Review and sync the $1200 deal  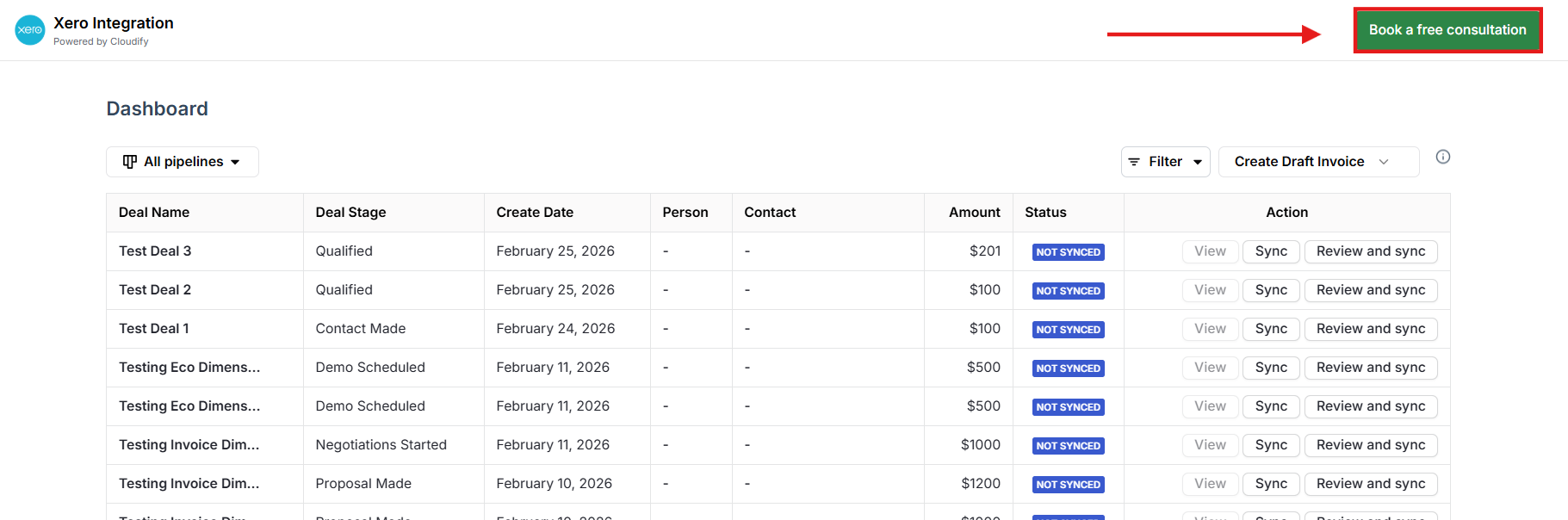[1370, 484]
